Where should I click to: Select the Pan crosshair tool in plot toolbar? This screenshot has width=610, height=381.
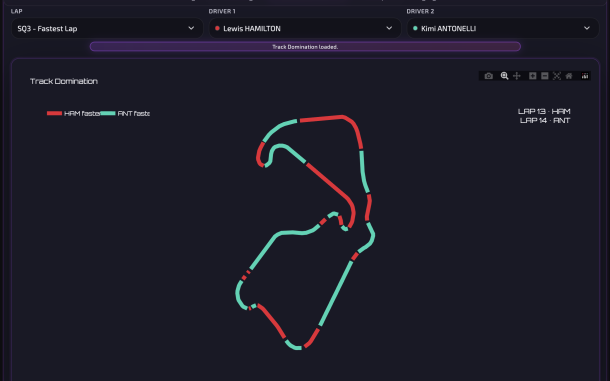pos(517,76)
